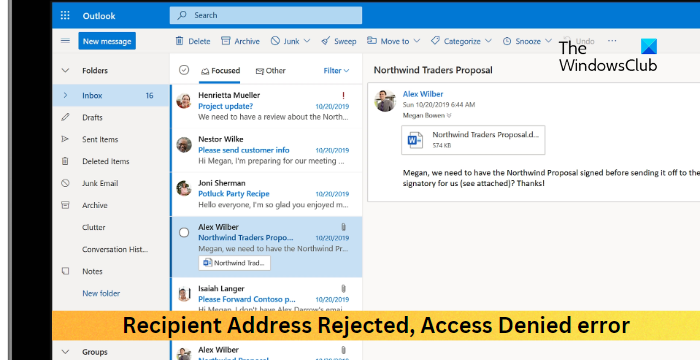This screenshot has height=360, width=700.
Task: Click the hamburger menu icon beside New message
Action: click(x=65, y=41)
